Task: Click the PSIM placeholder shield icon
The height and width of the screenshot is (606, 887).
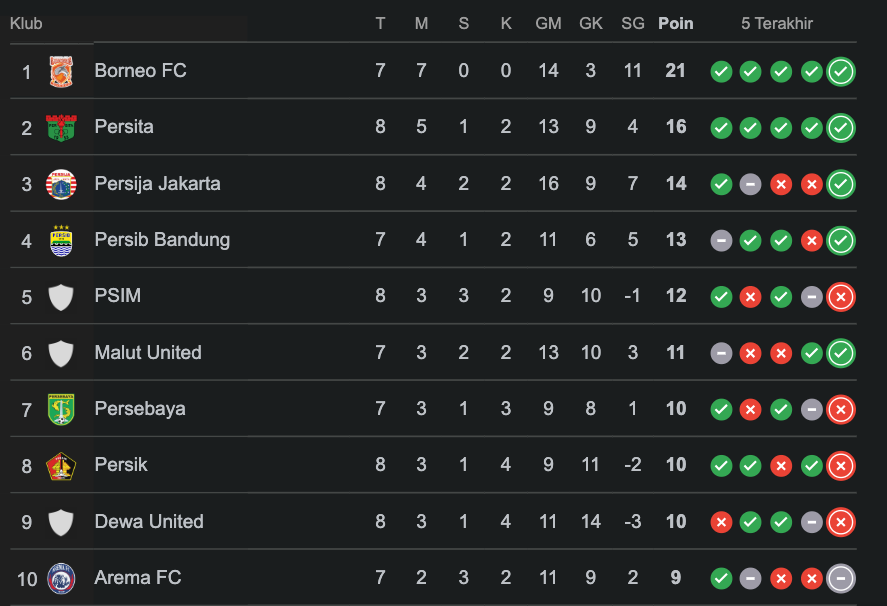Action: tap(61, 297)
